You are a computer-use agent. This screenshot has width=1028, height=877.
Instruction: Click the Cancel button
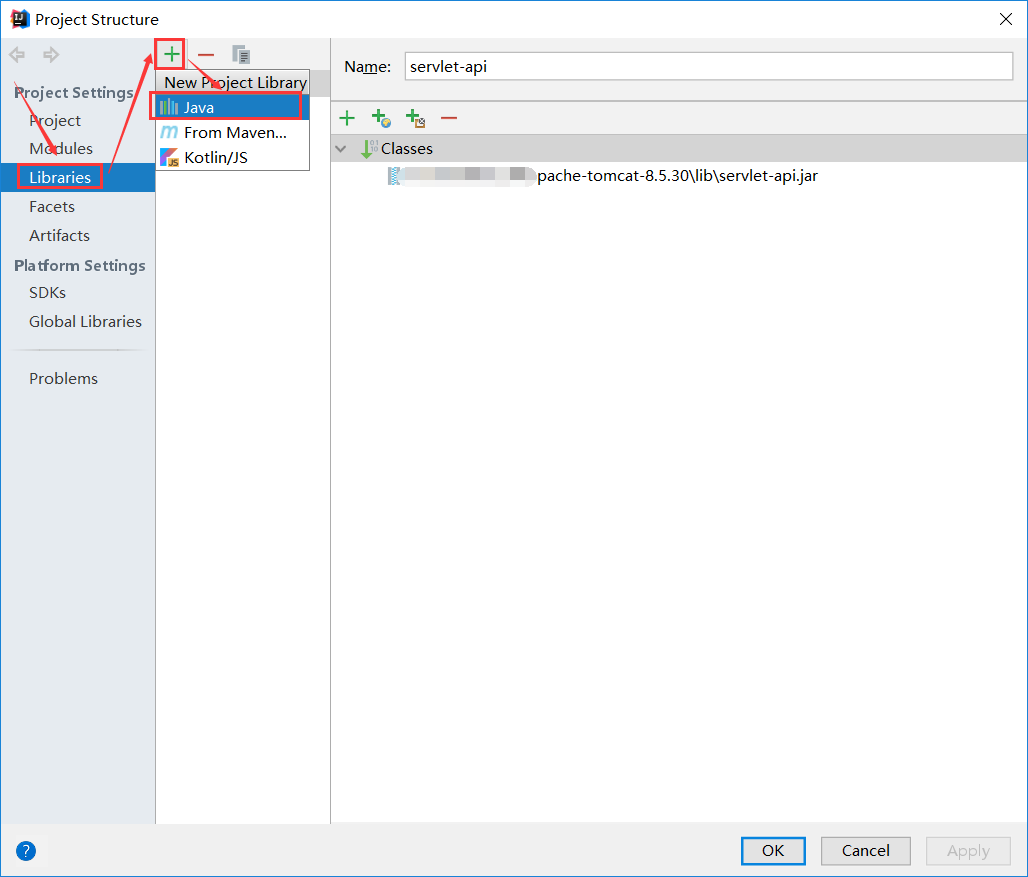(x=865, y=851)
